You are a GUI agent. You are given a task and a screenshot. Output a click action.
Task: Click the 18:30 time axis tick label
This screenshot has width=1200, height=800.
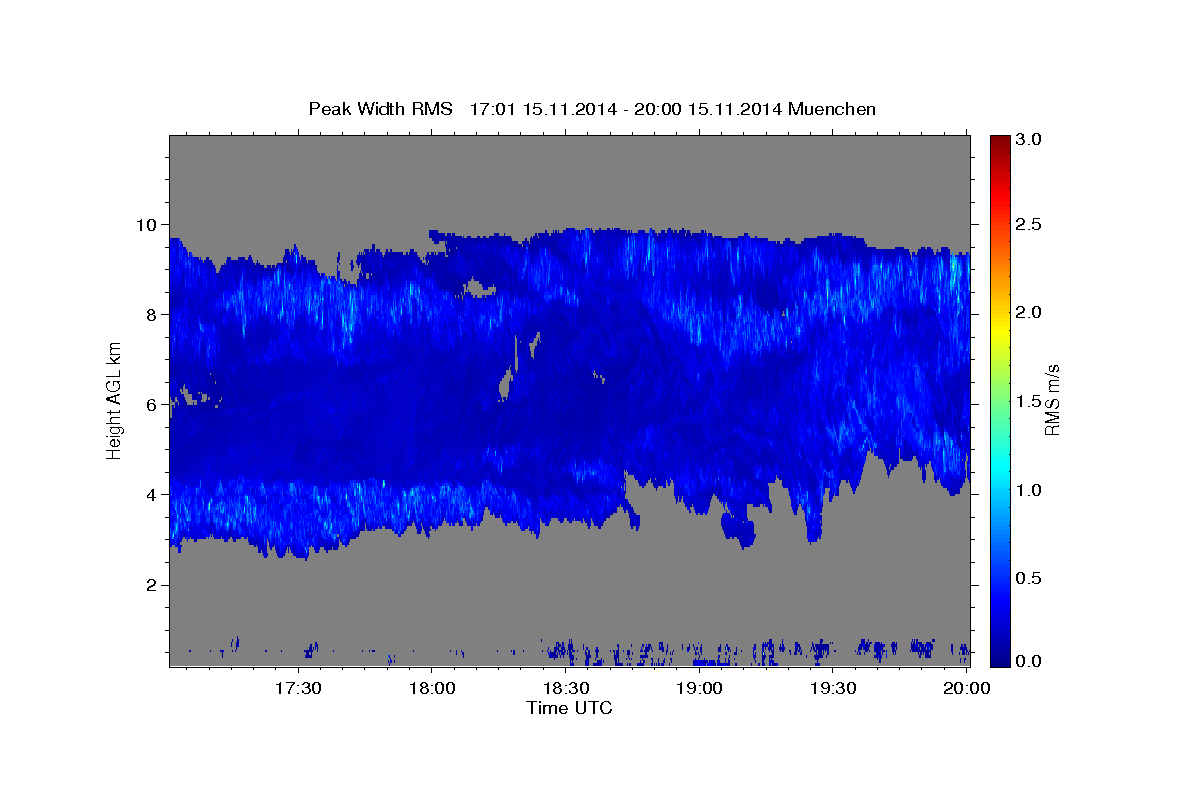(x=565, y=689)
